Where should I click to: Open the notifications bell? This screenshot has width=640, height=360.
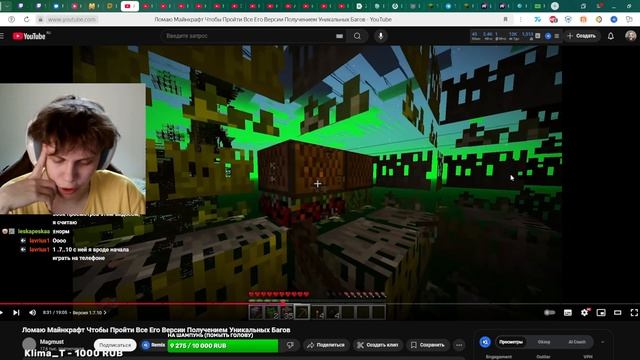(611, 36)
